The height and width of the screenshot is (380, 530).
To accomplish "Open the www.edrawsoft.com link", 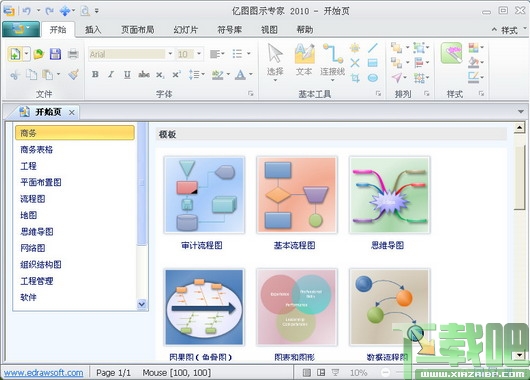I will 44,373.
